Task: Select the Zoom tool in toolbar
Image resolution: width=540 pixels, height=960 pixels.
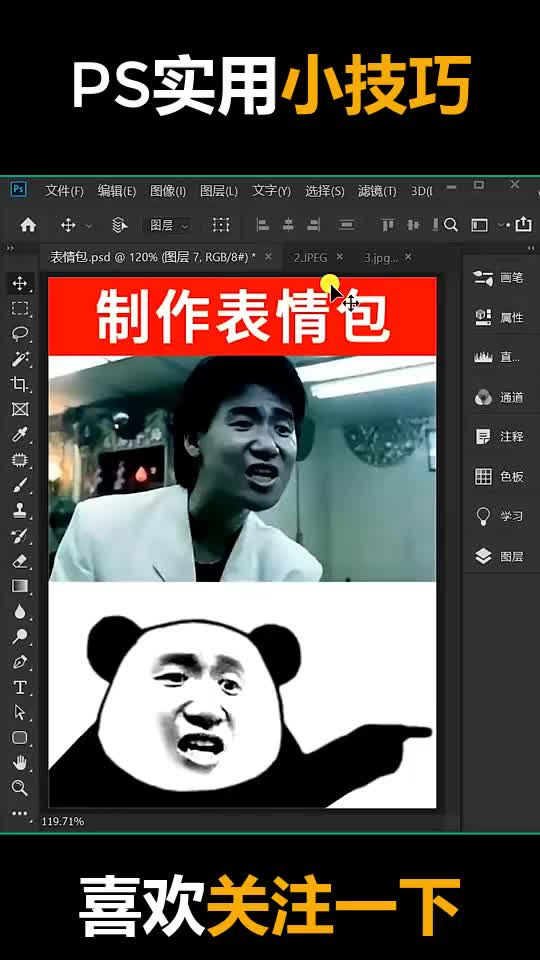Action: pyautogui.click(x=20, y=788)
